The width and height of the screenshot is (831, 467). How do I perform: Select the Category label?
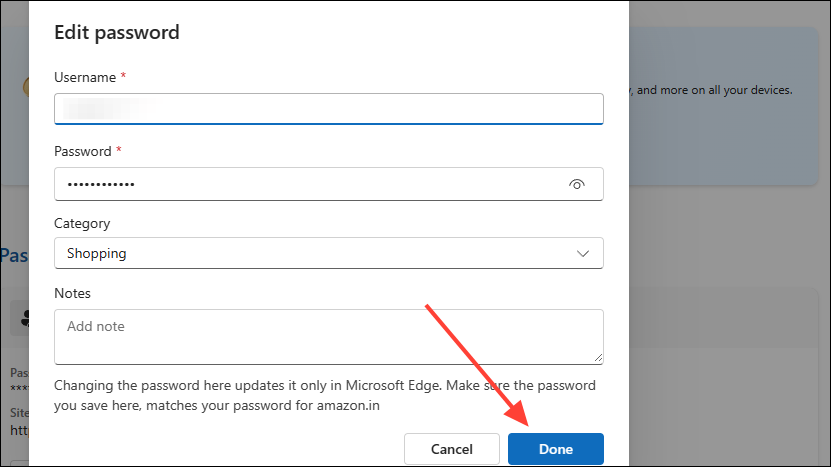click(82, 223)
